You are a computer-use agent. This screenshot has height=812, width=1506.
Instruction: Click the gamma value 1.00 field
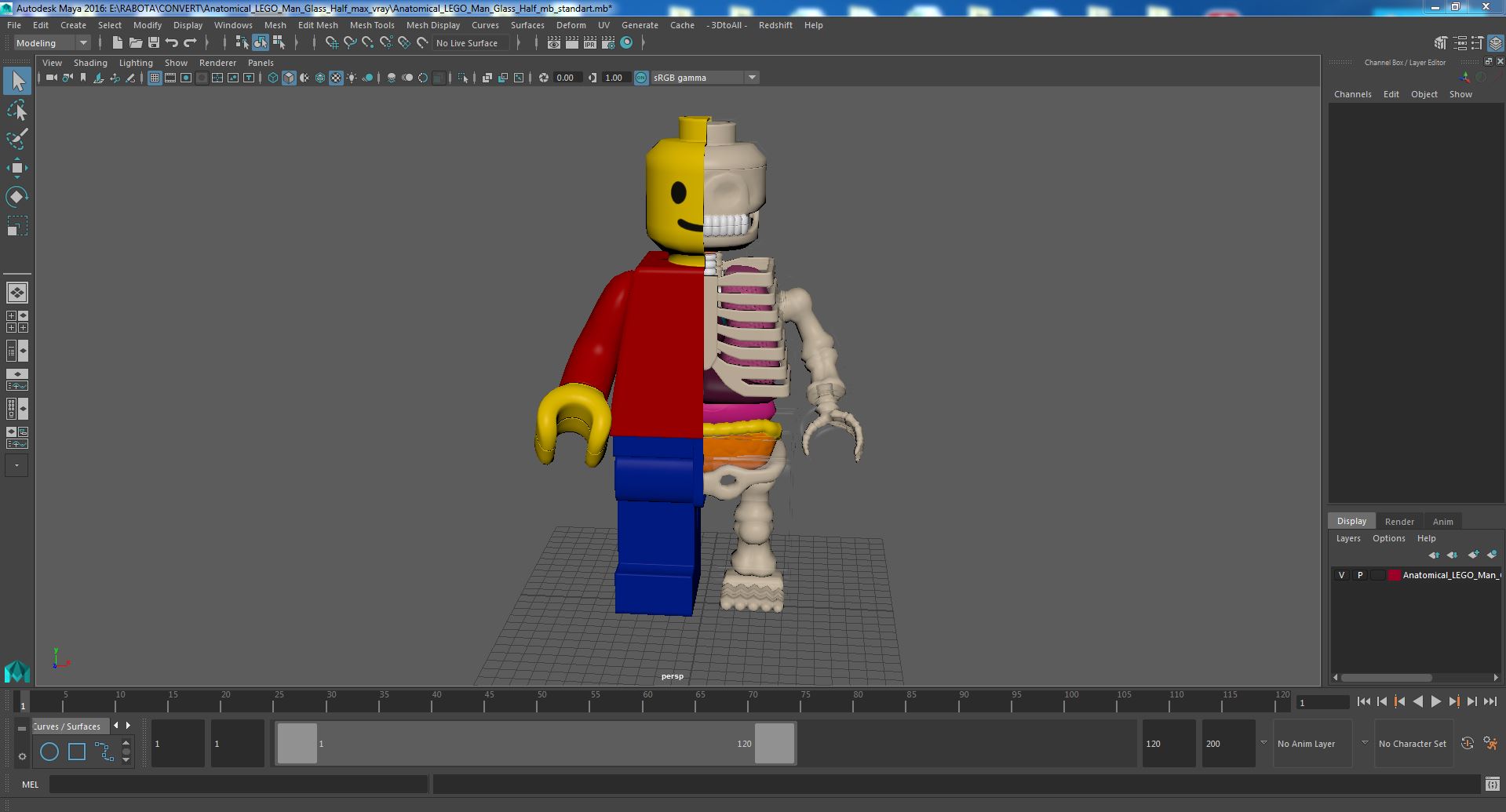click(614, 78)
